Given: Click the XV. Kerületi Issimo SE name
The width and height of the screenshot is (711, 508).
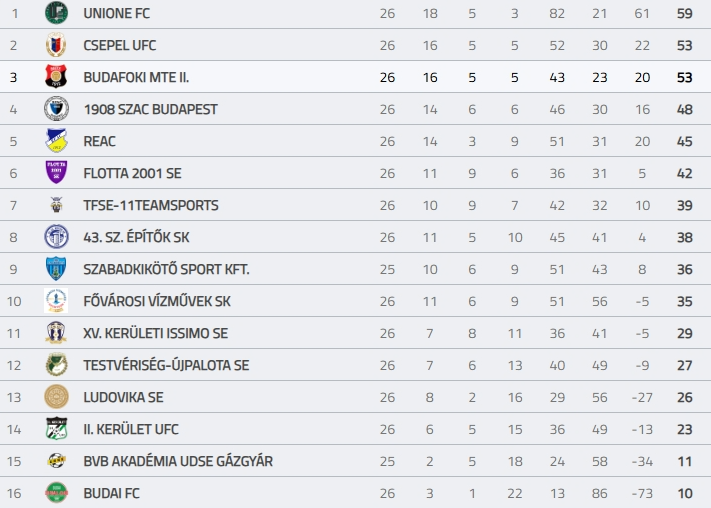Looking at the screenshot, I should pyautogui.click(x=156, y=333).
